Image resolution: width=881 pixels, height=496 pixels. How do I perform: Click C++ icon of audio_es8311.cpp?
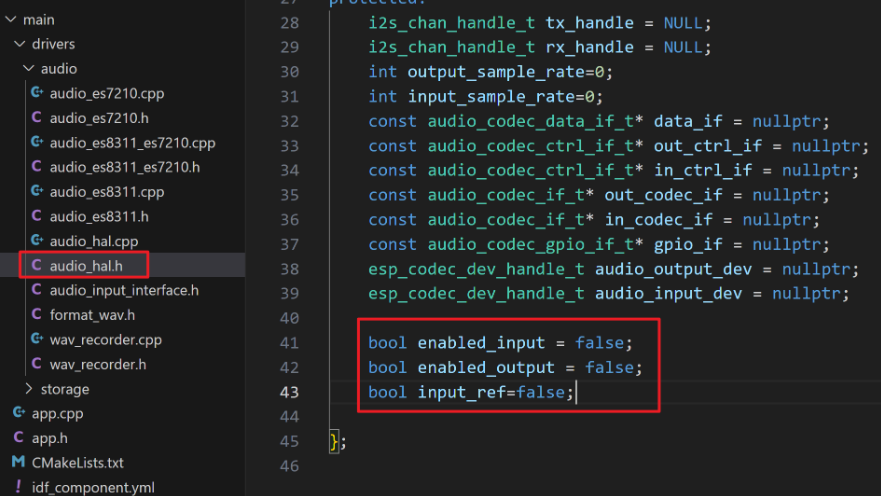[37, 191]
